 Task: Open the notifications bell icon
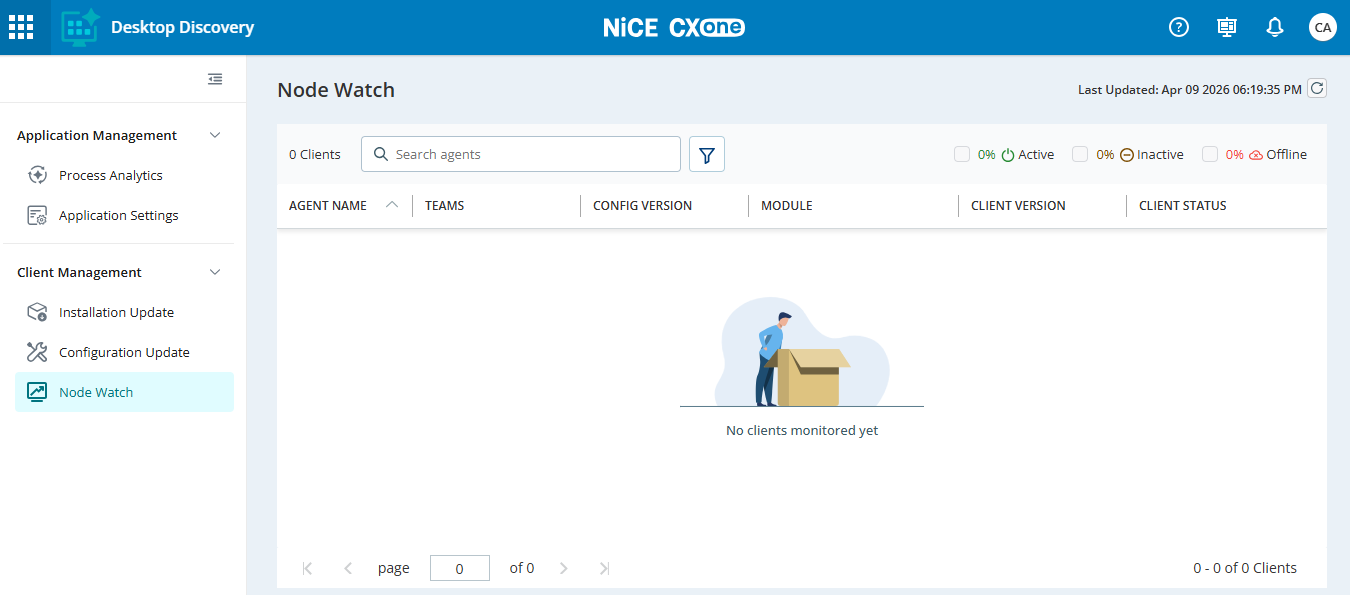pyautogui.click(x=1275, y=27)
